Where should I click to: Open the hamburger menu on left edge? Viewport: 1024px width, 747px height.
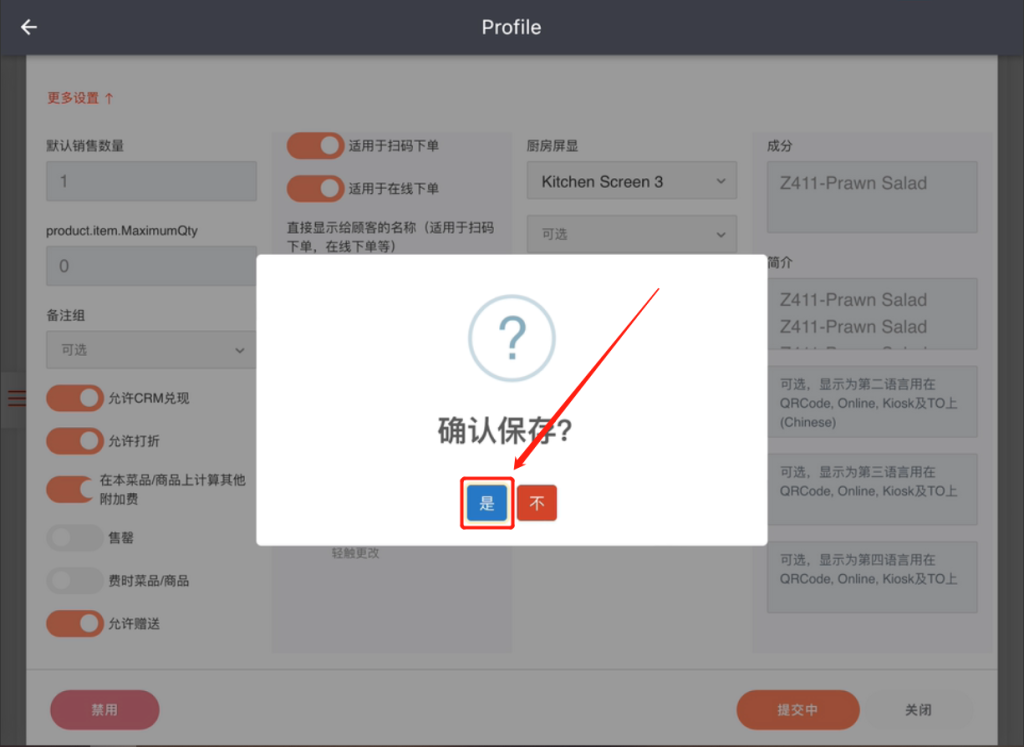[x=17, y=398]
